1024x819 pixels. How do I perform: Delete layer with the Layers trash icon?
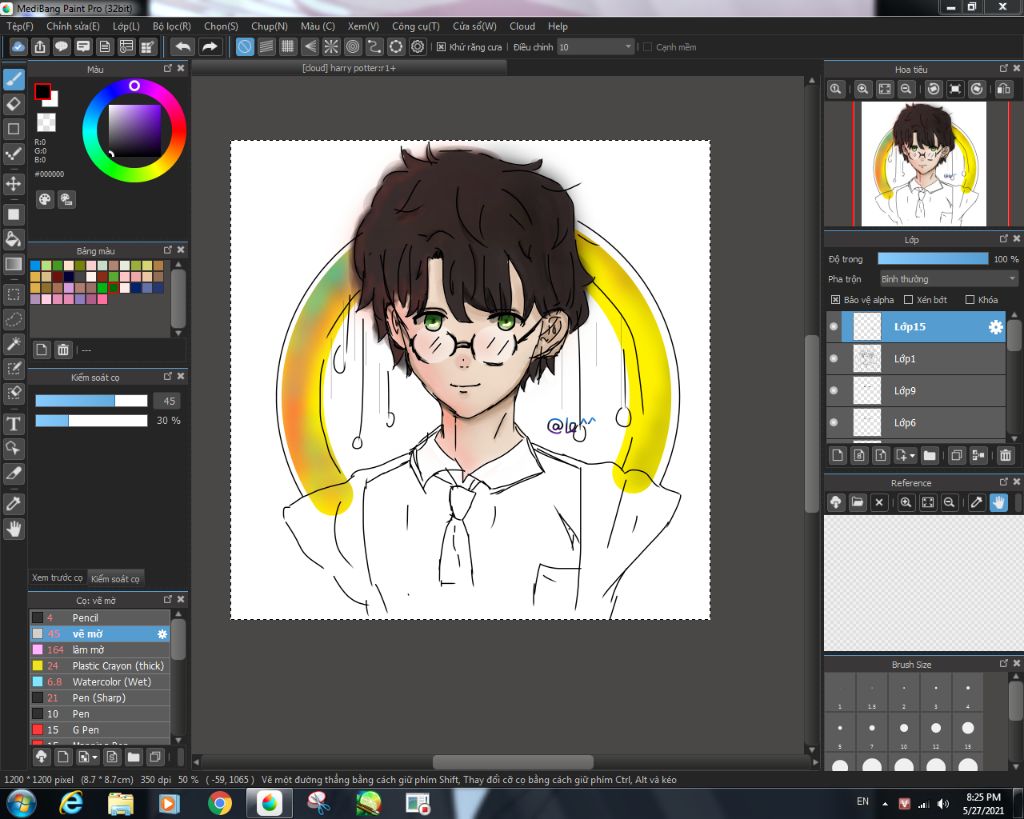1006,455
